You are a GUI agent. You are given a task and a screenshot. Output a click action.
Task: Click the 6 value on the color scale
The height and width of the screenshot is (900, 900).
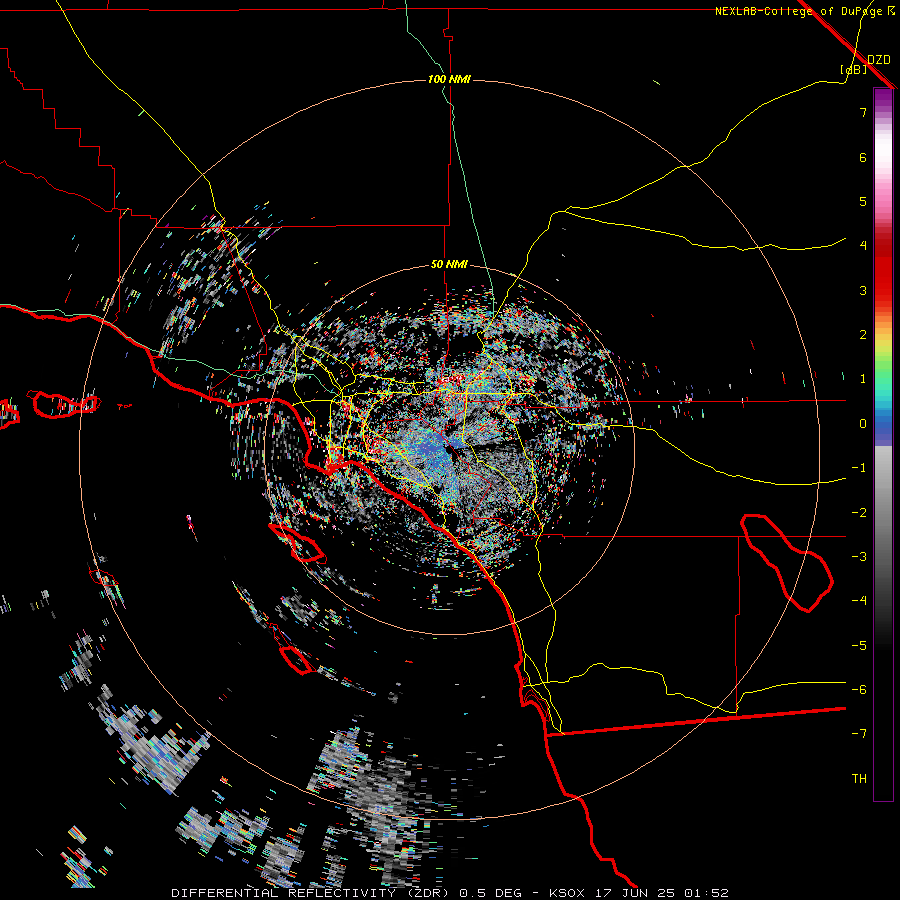(863, 157)
